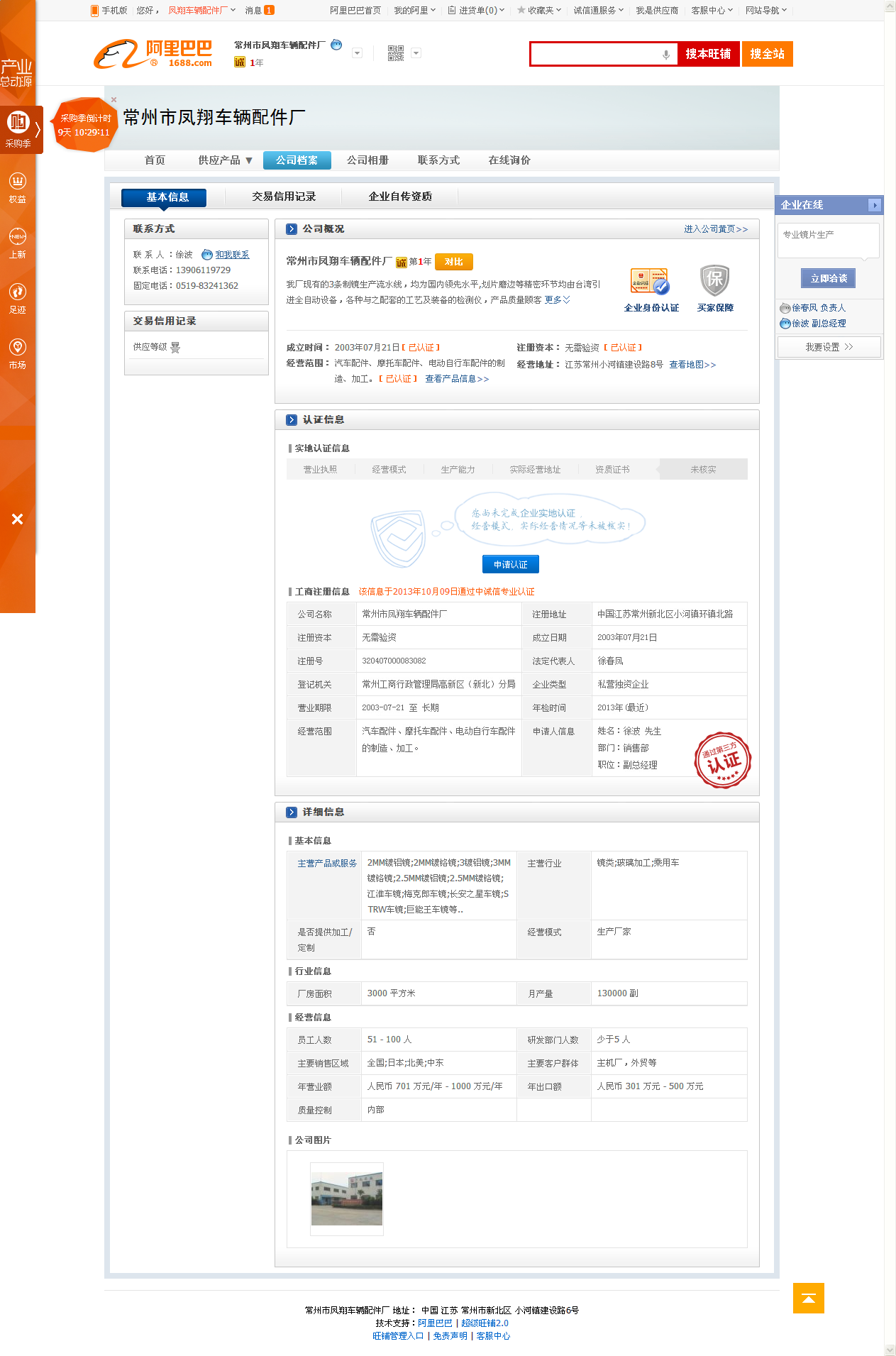Open the 市场 sidebar icon

tap(18, 354)
